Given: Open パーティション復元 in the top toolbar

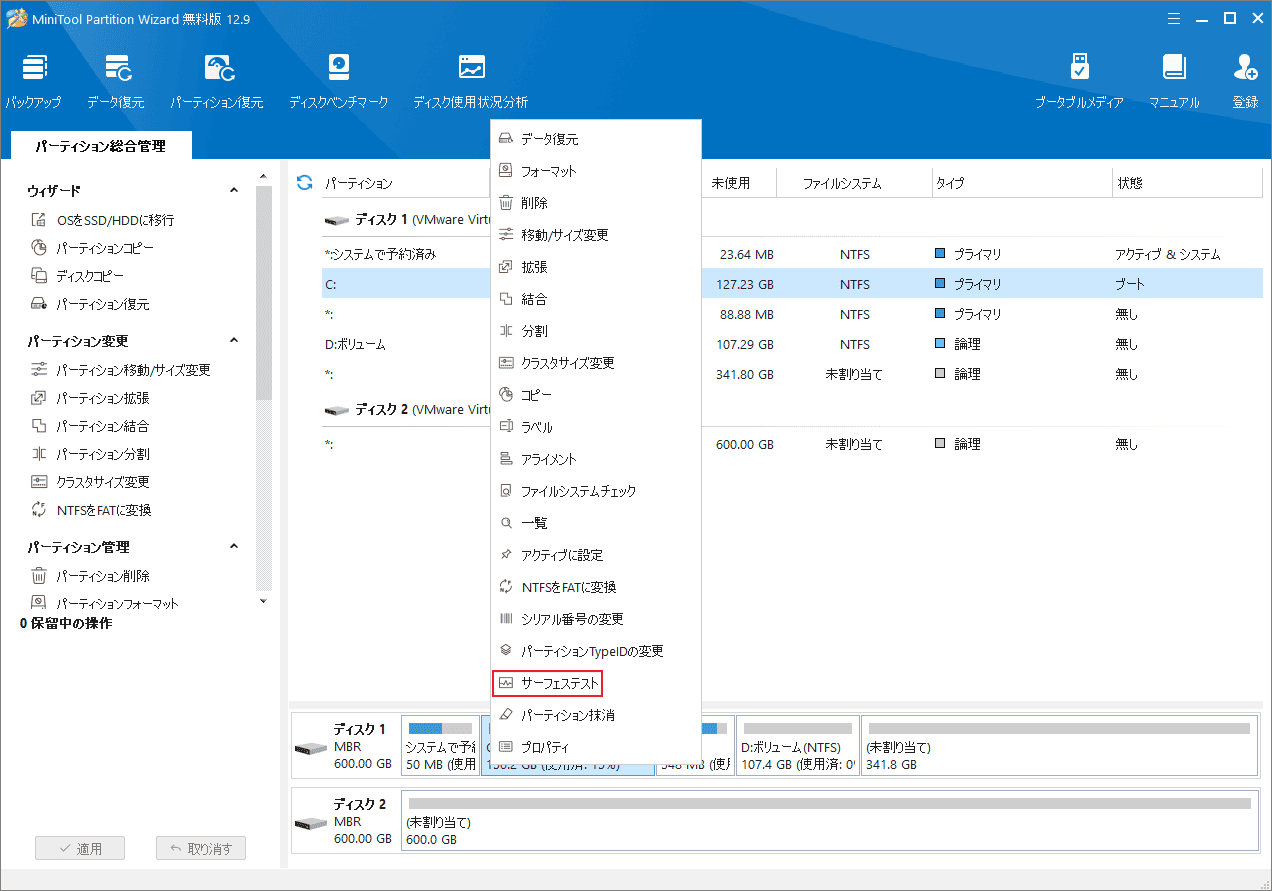Looking at the screenshot, I should coord(217,81).
